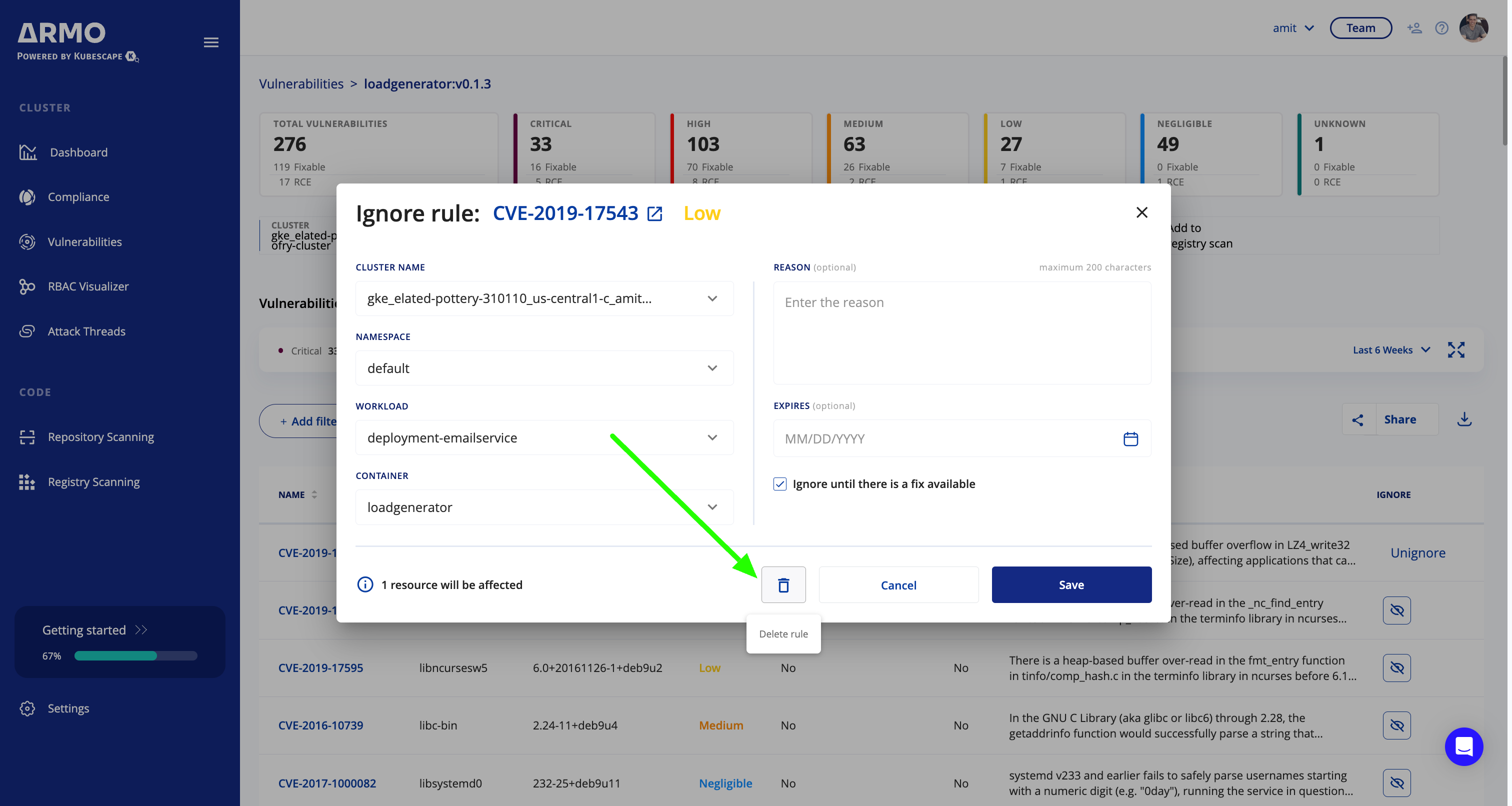
Task: Click the download icon next to Share
Action: (1464, 419)
